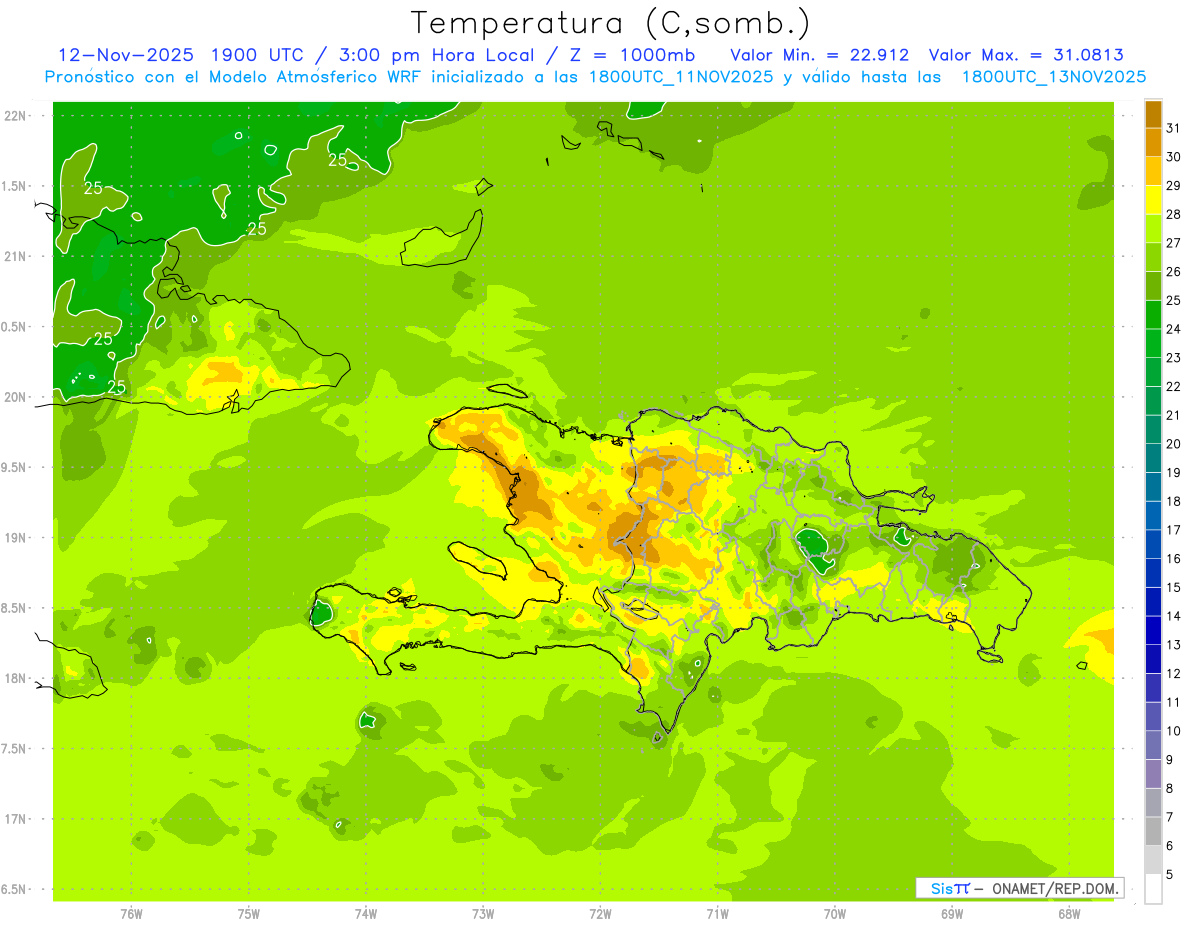The width and height of the screenshot is (1200, 927).
Task: Select the '19N' latitude axis label
Action: pyautogui.click(x=15, y=538)
